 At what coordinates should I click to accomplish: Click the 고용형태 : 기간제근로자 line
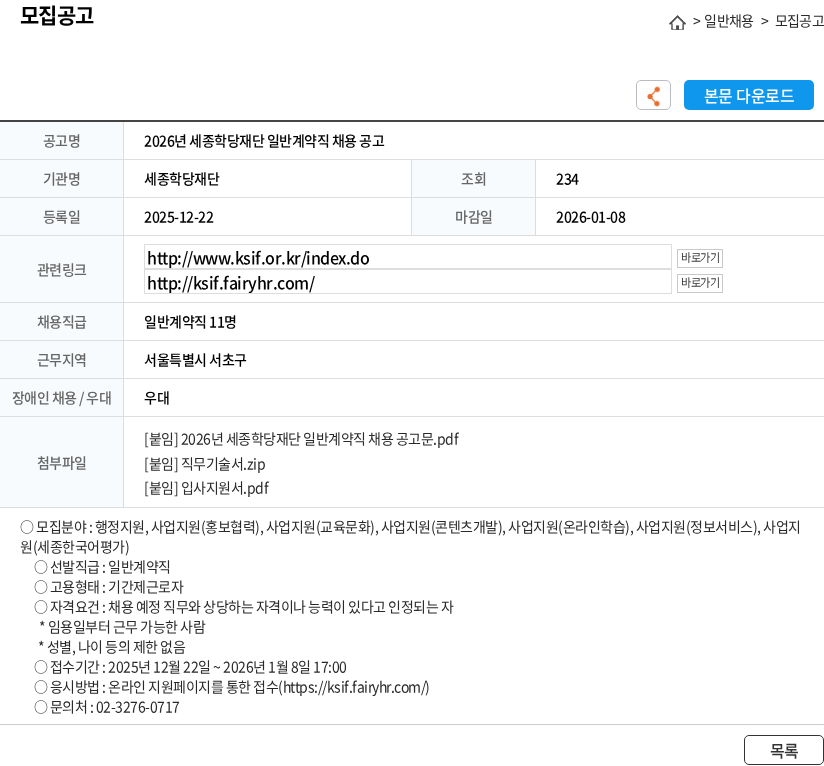coord(109,587)
